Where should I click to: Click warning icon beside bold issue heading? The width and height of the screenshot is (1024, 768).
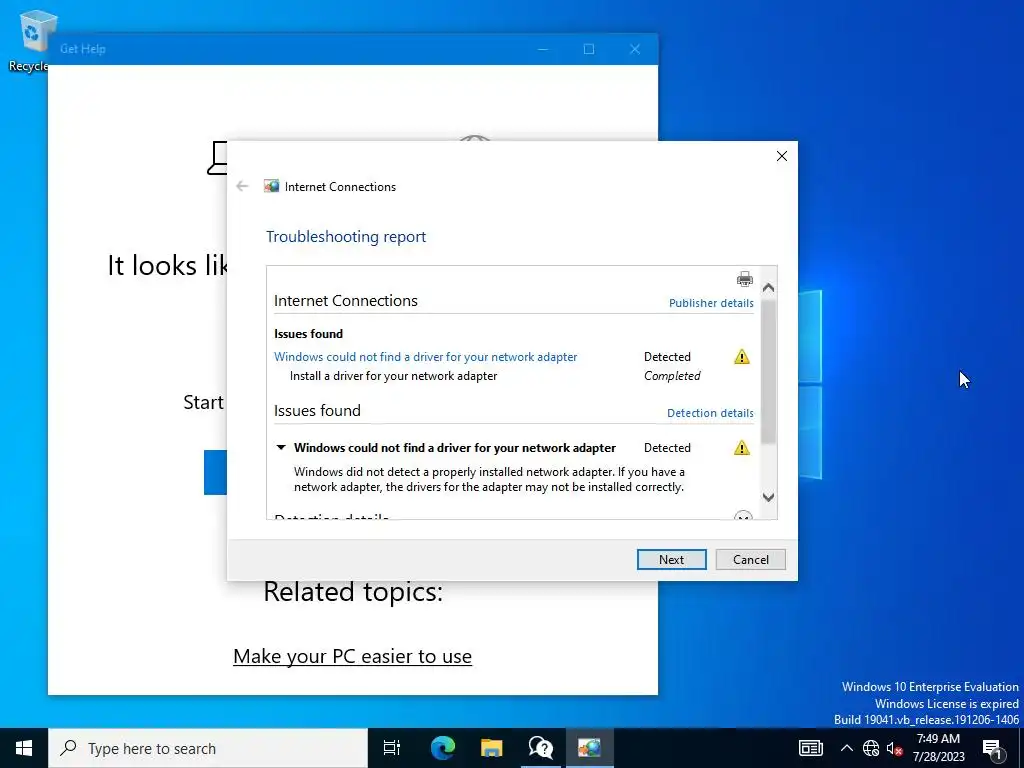tap(742, 447)
